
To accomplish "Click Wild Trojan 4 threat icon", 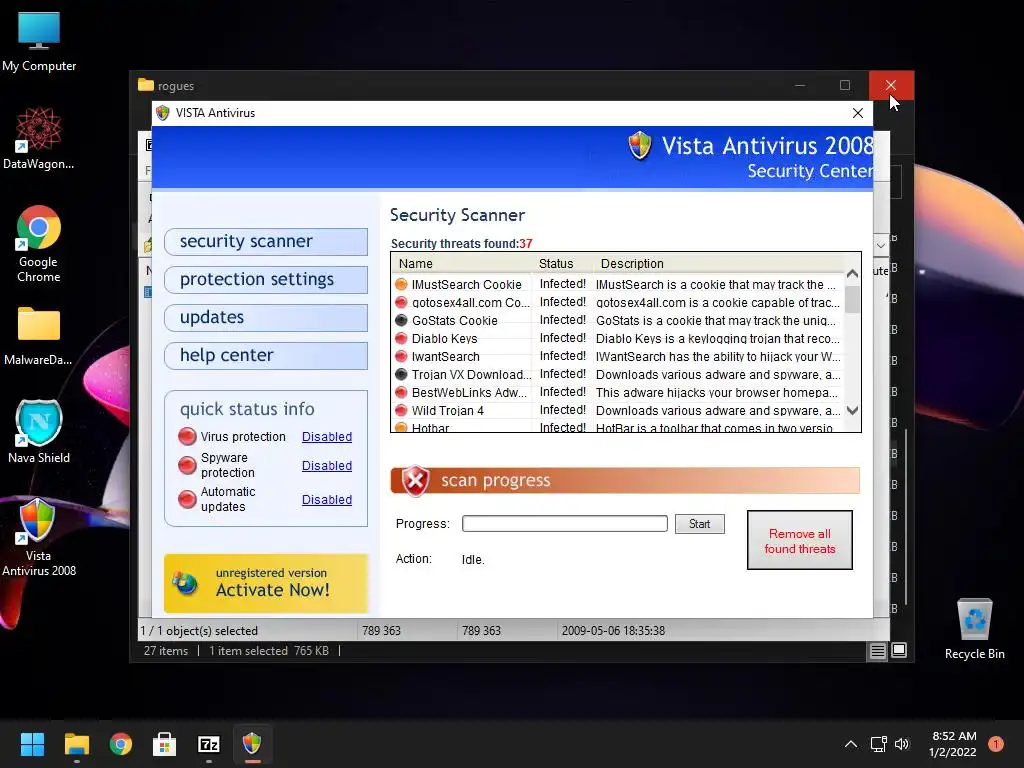I will [x=401, y=410].
